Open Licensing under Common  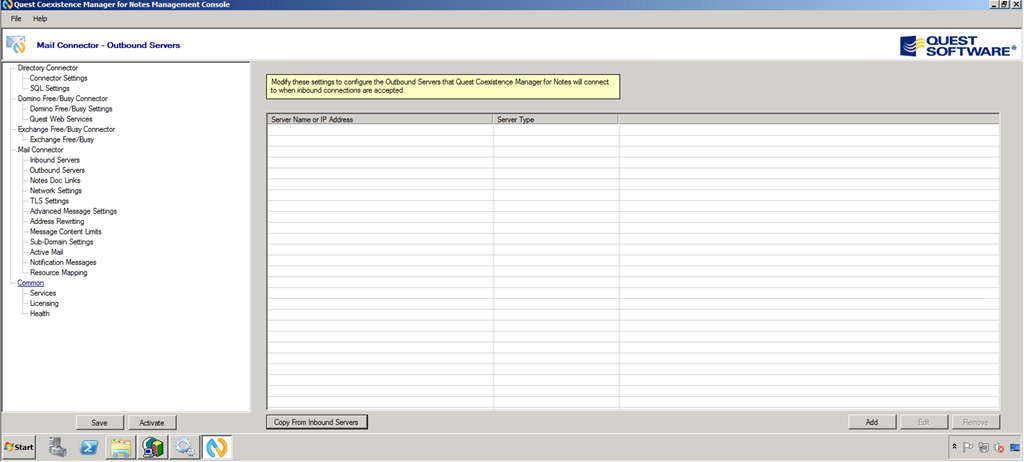(x=44, y=304)
